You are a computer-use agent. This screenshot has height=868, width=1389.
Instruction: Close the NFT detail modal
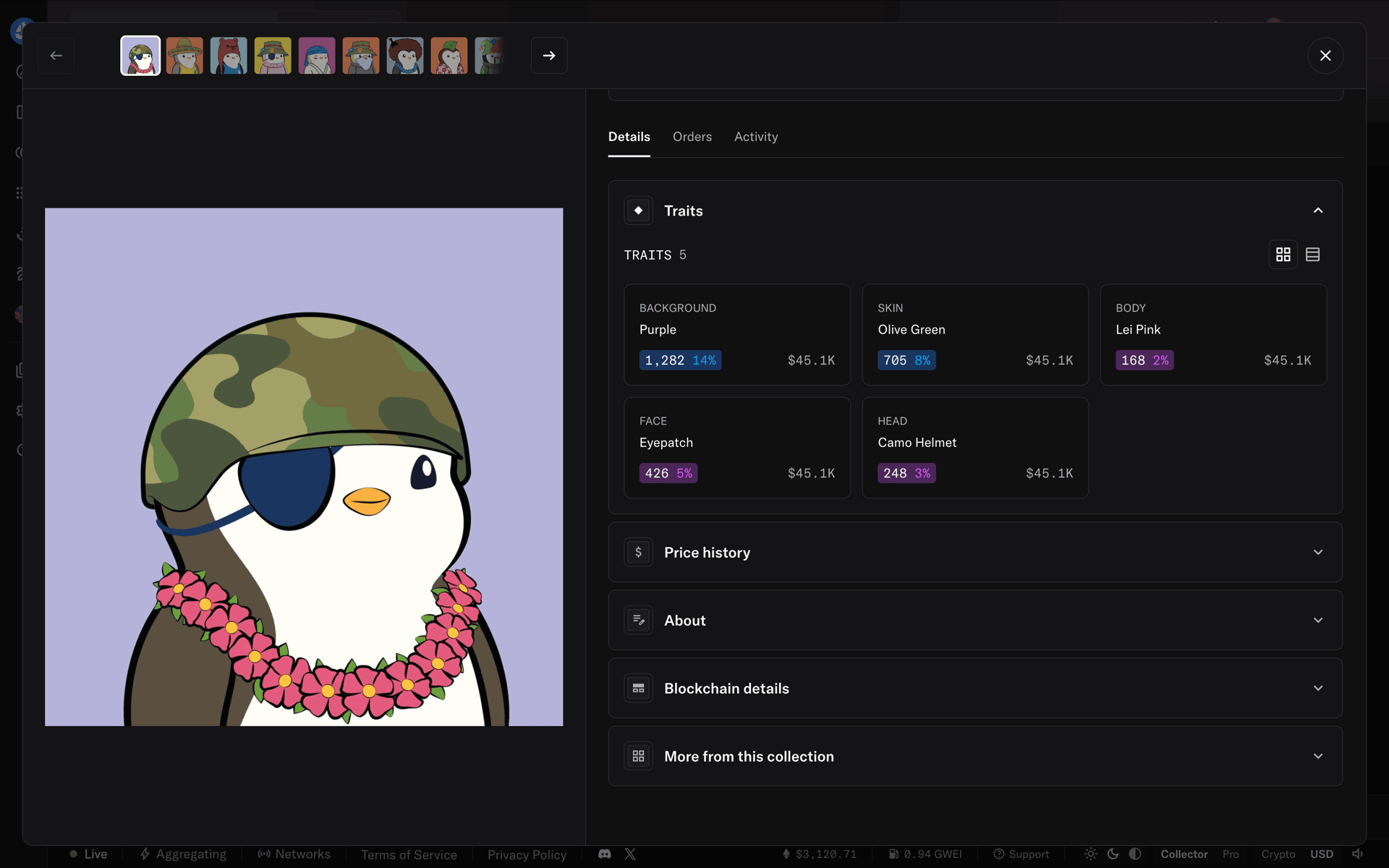tap(1325, 56)
